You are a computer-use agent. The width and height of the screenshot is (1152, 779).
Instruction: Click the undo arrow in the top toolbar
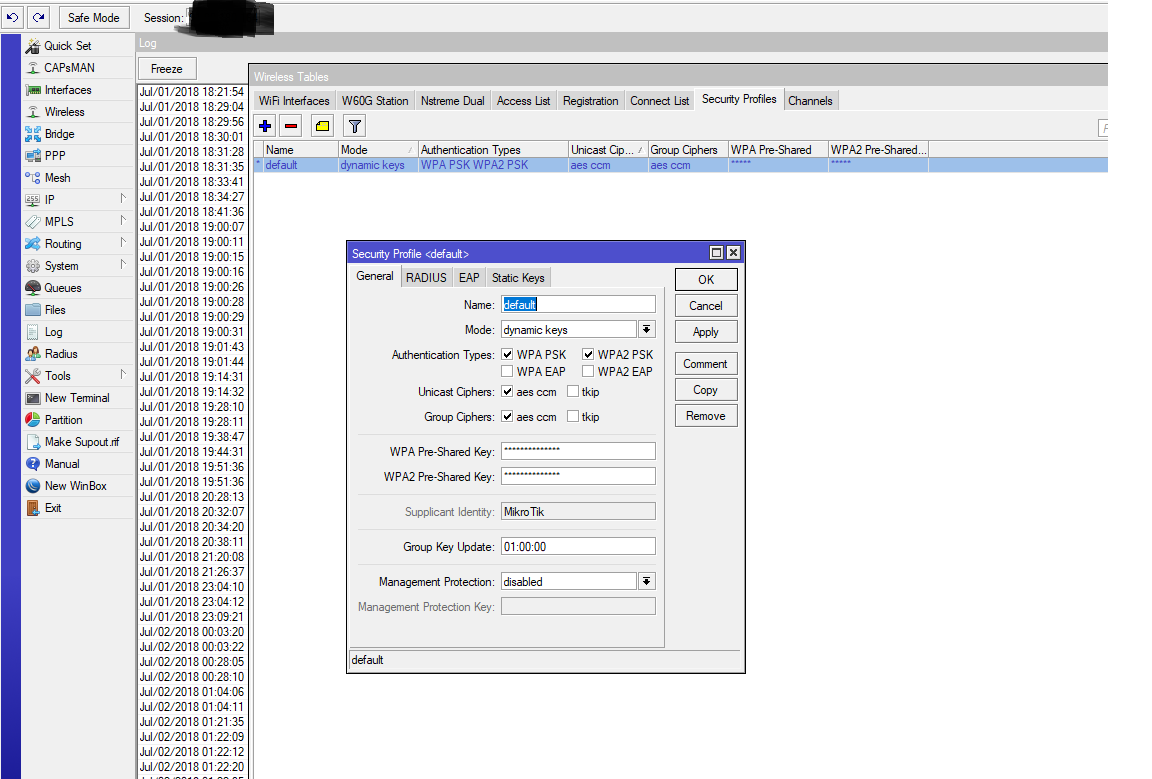coord(12,16)
